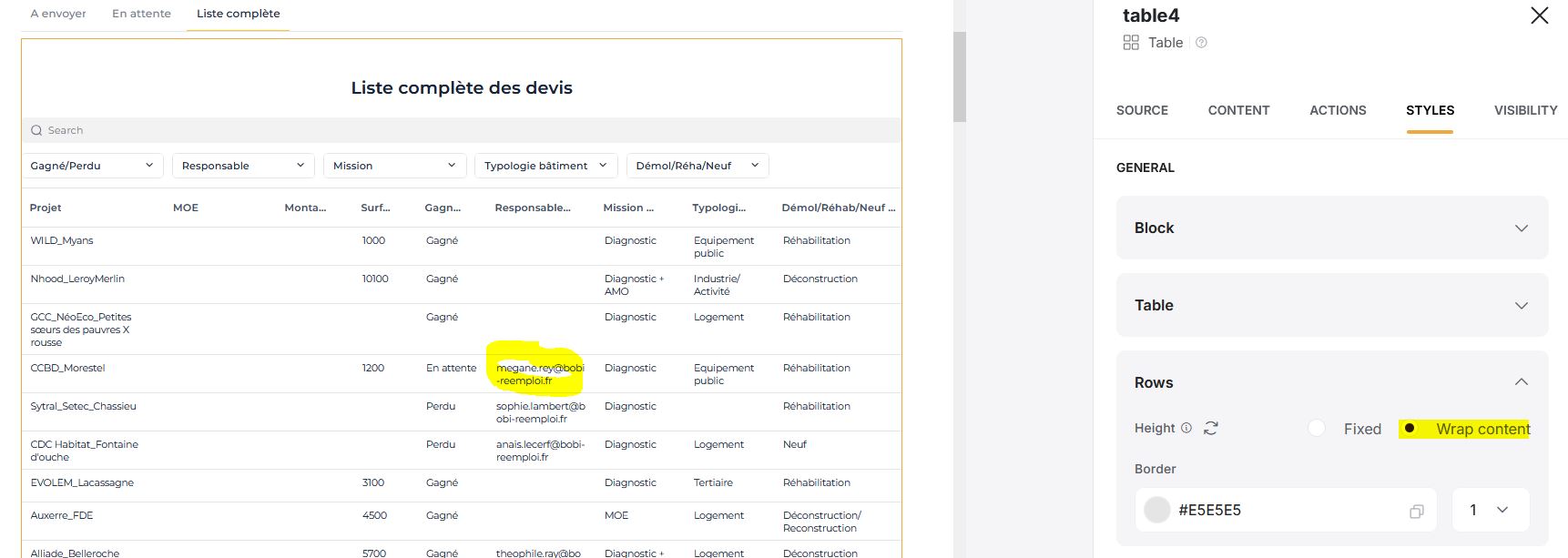Click the Table grid type icon
The width and height of the screenshot is (1568, 558).
coord(1131,43)
